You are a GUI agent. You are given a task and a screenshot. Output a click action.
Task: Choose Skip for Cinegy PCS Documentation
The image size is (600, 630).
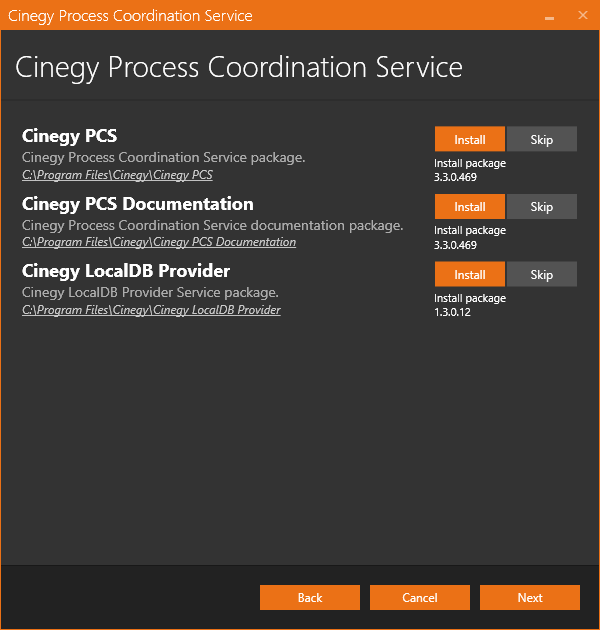542,207
